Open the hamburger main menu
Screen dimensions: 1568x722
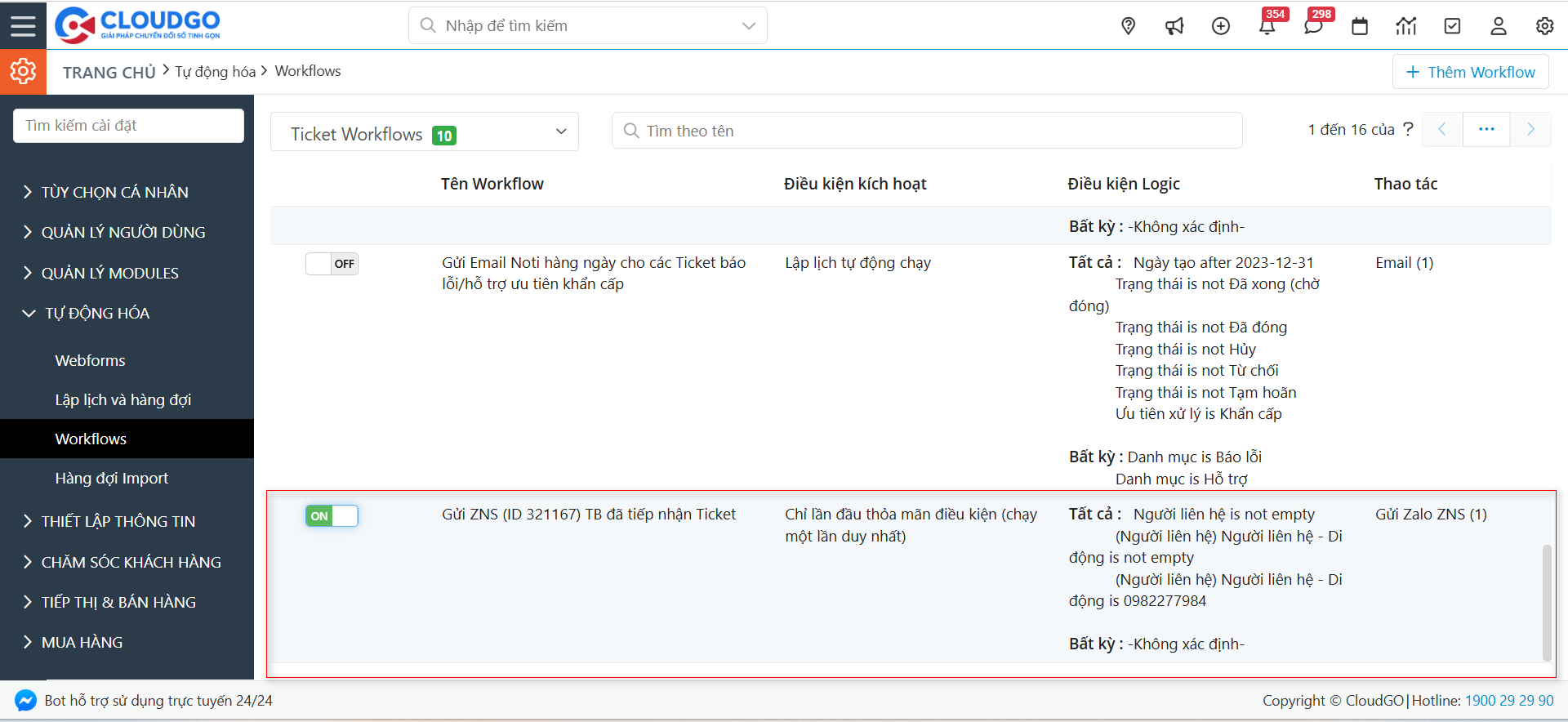[x=23, y=25]
